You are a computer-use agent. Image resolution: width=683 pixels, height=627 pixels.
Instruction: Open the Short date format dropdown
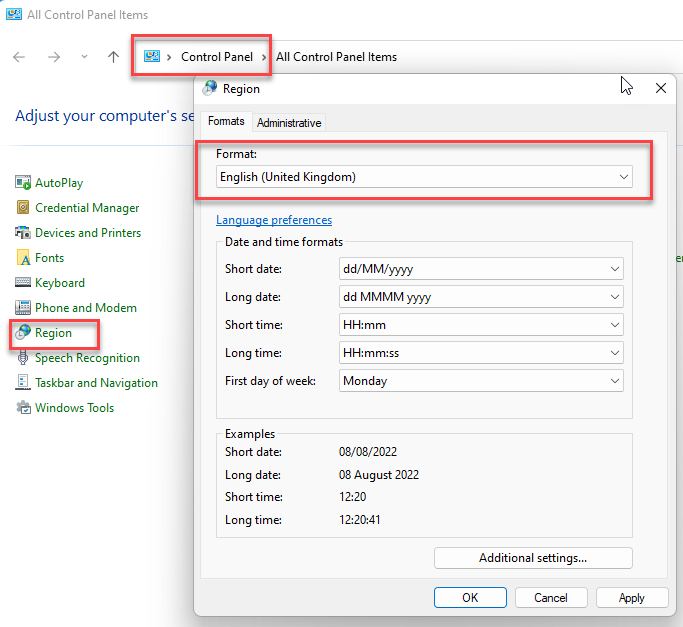tap(480, 269)
